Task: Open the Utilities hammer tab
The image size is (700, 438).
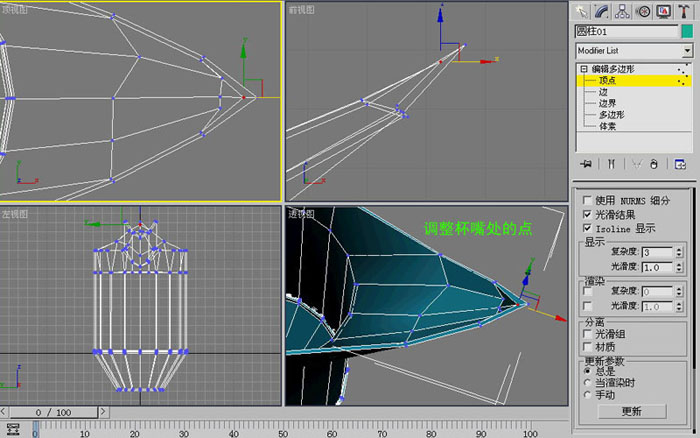Action: click(683, 12)
